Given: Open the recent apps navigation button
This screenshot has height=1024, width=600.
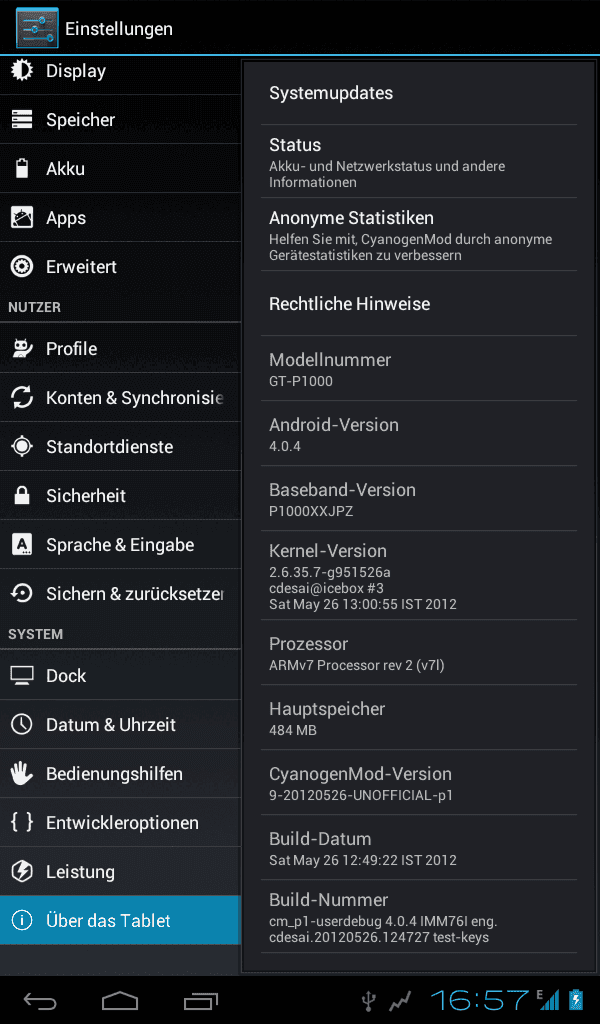Looking at the screenshot, I should [200, 1000].
